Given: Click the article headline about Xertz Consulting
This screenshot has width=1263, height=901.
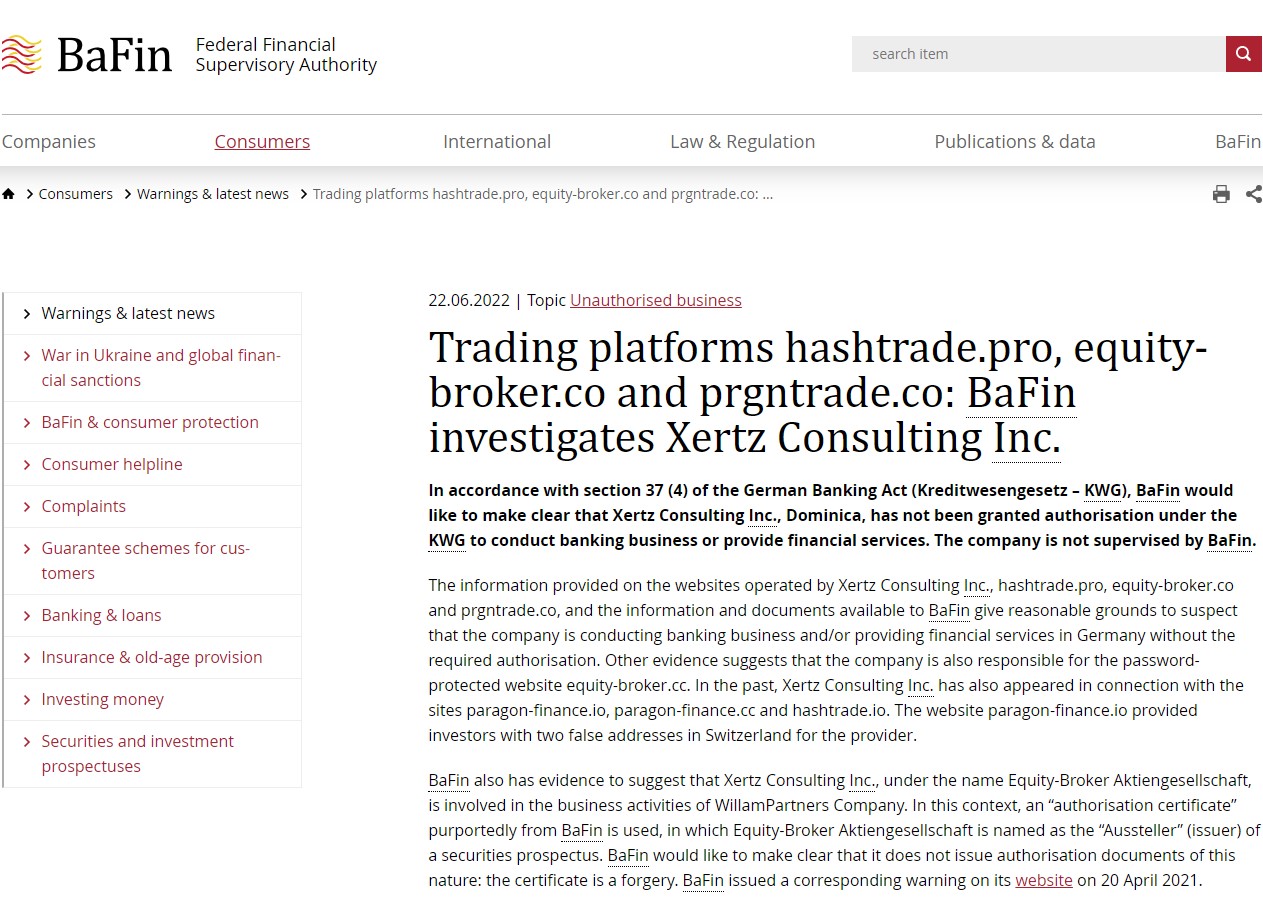Looking at the screenshot, I should pyautogui.click(x=818, y=392).
